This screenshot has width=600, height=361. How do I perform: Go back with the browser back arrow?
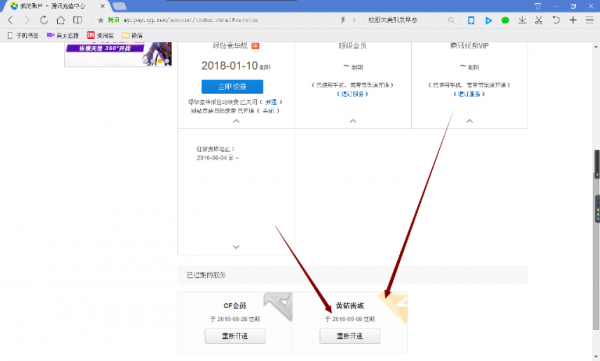click(x=10, y=20)
